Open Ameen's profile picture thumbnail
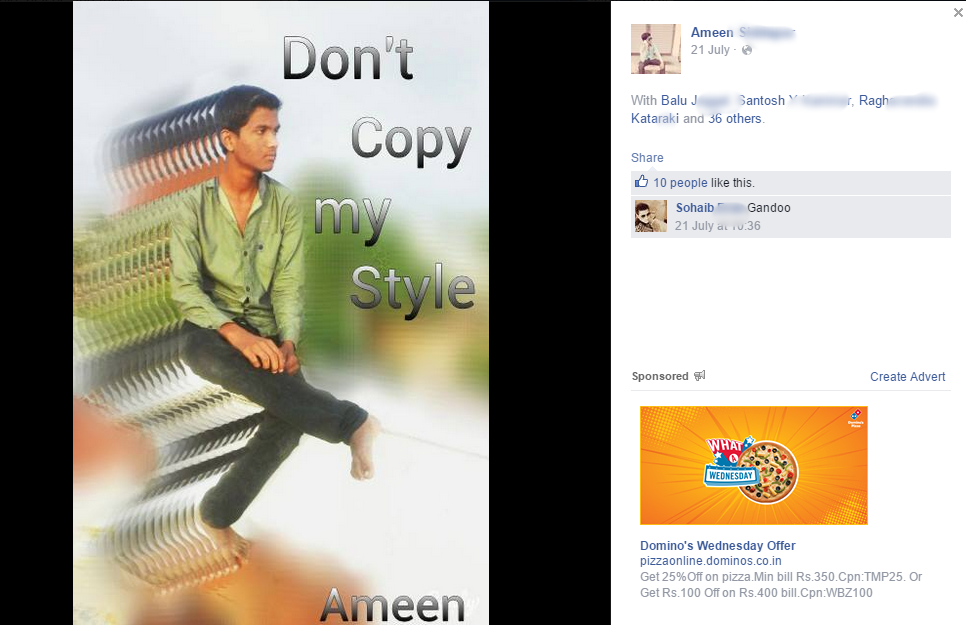Screen dimensions: 966x625 tap(656, 49)
